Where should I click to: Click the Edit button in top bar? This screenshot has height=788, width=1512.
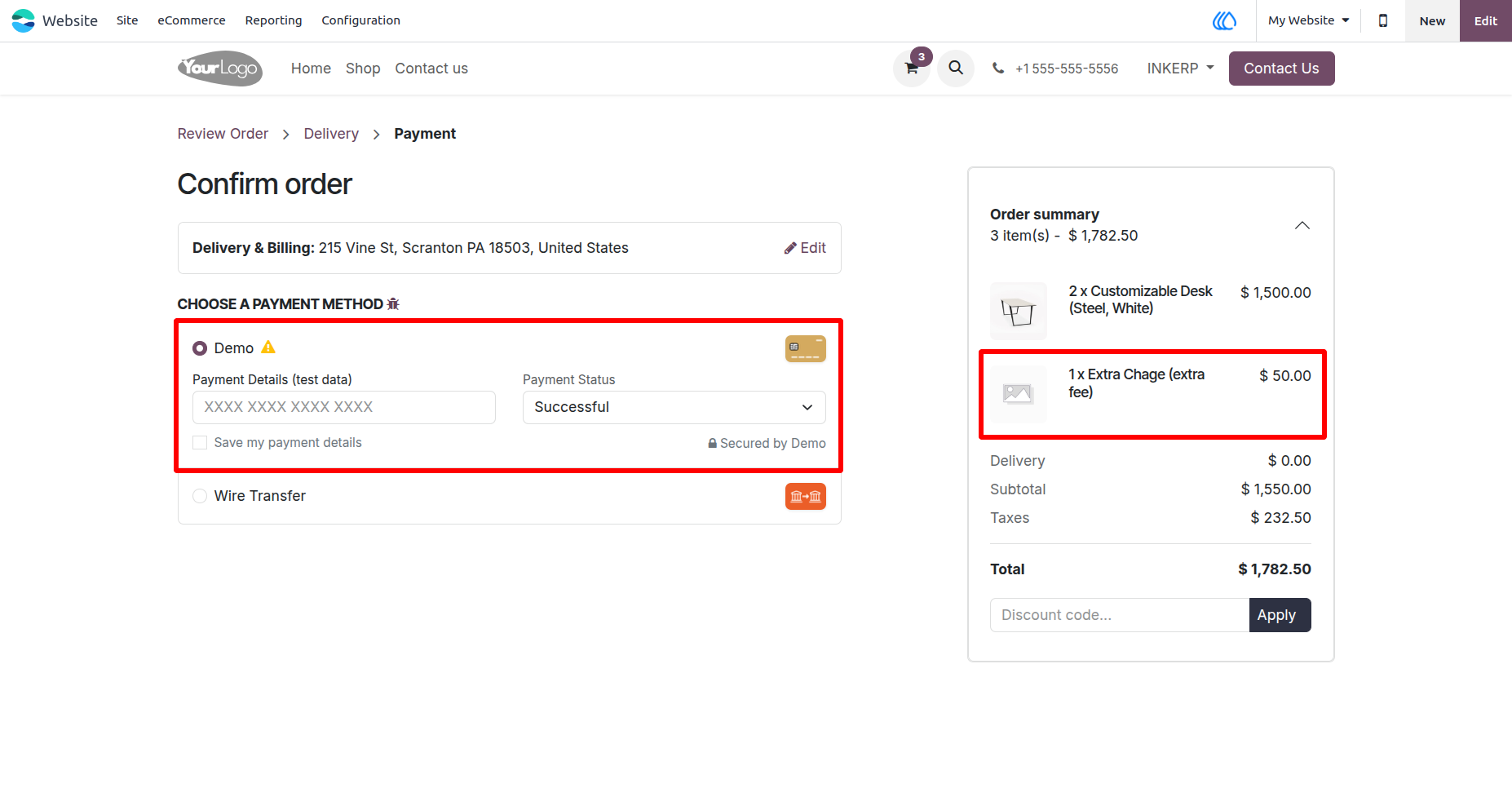click(x=1485, y=20)
